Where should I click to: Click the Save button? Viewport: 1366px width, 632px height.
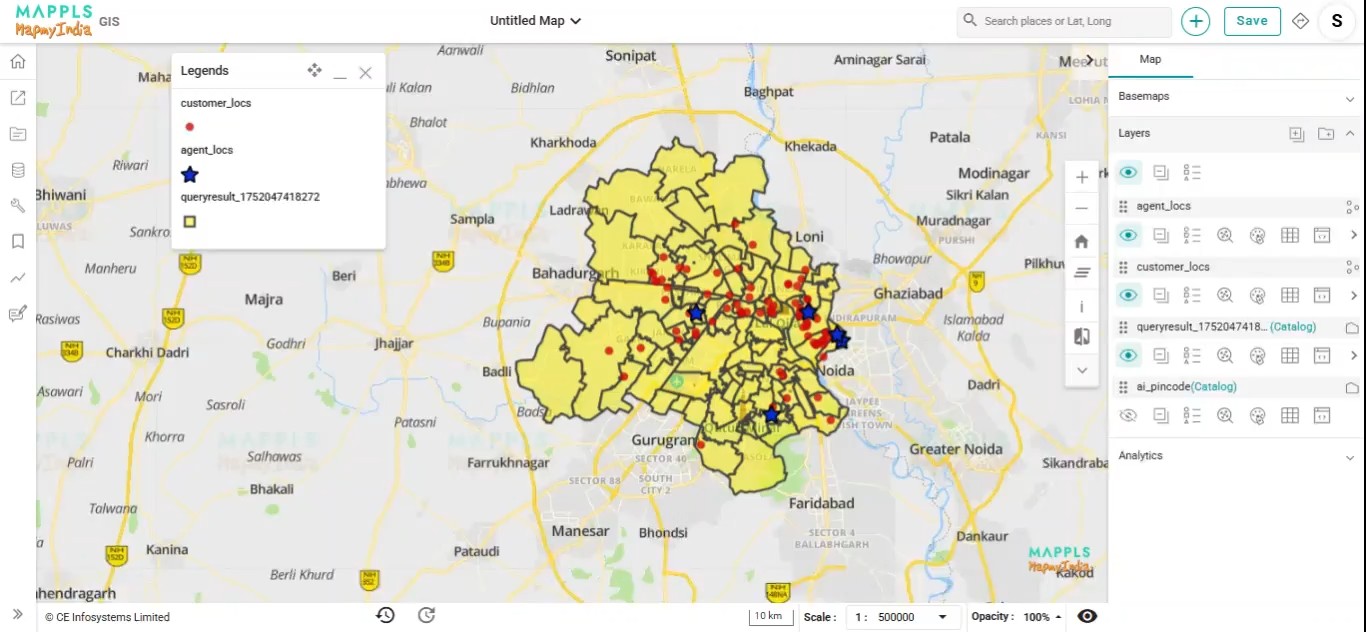coord(1251,21)
